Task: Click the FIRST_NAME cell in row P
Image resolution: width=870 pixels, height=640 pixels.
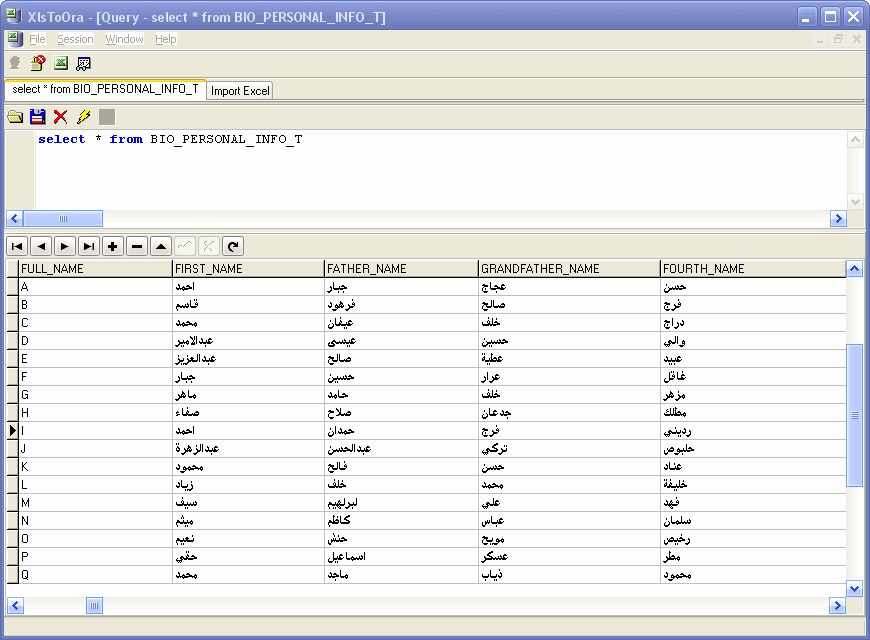Action: [x=248, y=556]
